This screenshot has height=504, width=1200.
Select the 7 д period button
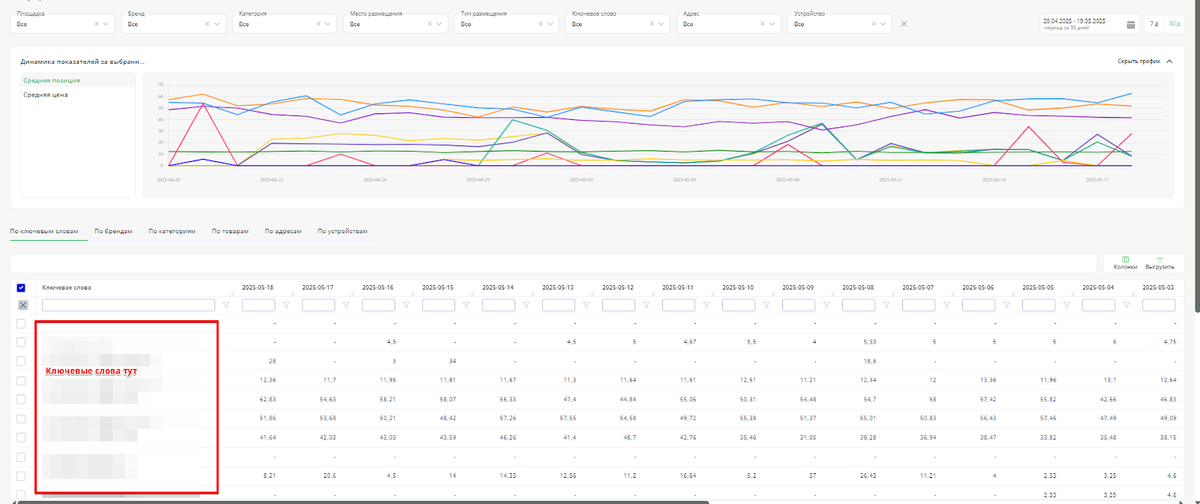tap(1153, 23)
